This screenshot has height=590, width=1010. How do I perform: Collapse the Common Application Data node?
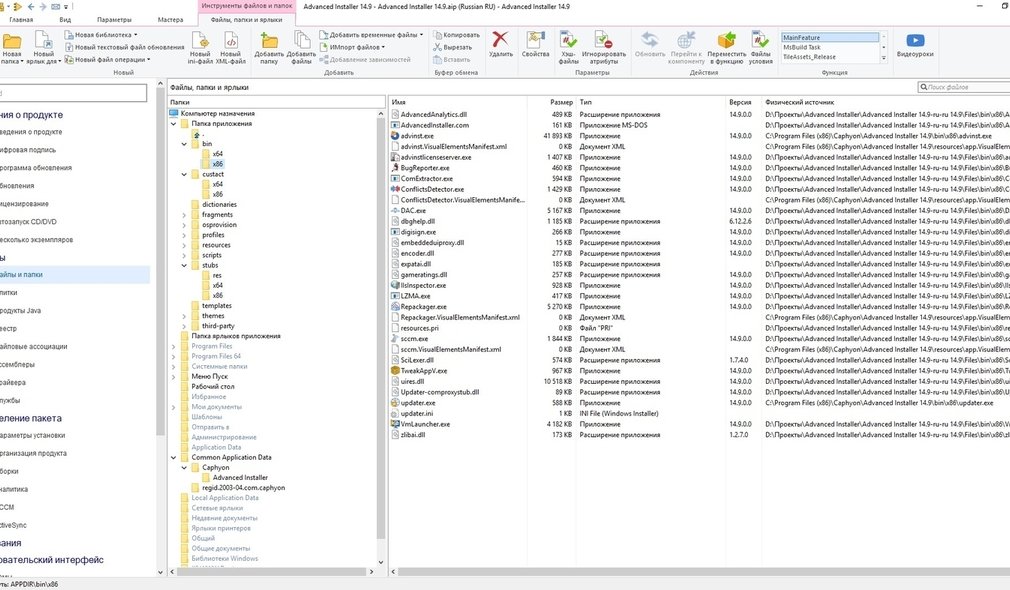coord(173,458)
